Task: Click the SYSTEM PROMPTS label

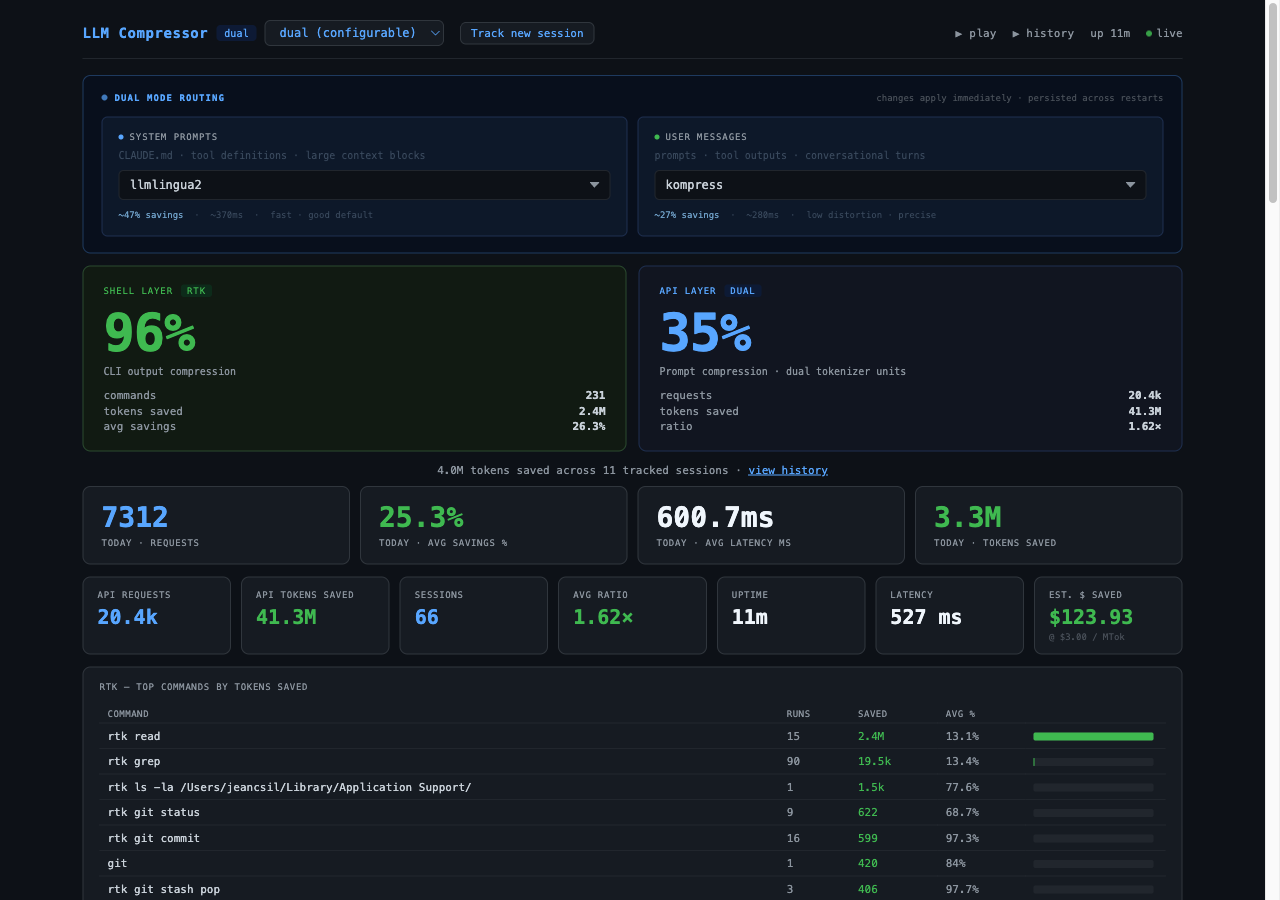Action: (173, 137)
